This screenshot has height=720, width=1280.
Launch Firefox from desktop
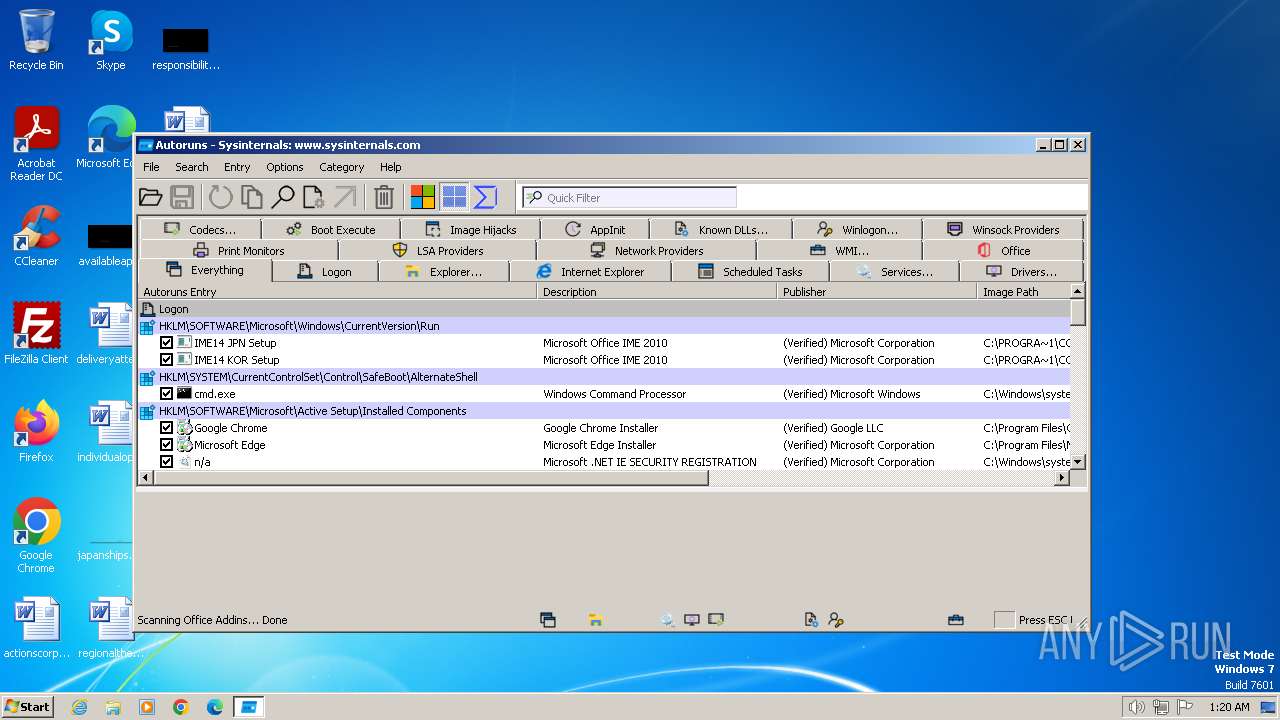[36, 432]
